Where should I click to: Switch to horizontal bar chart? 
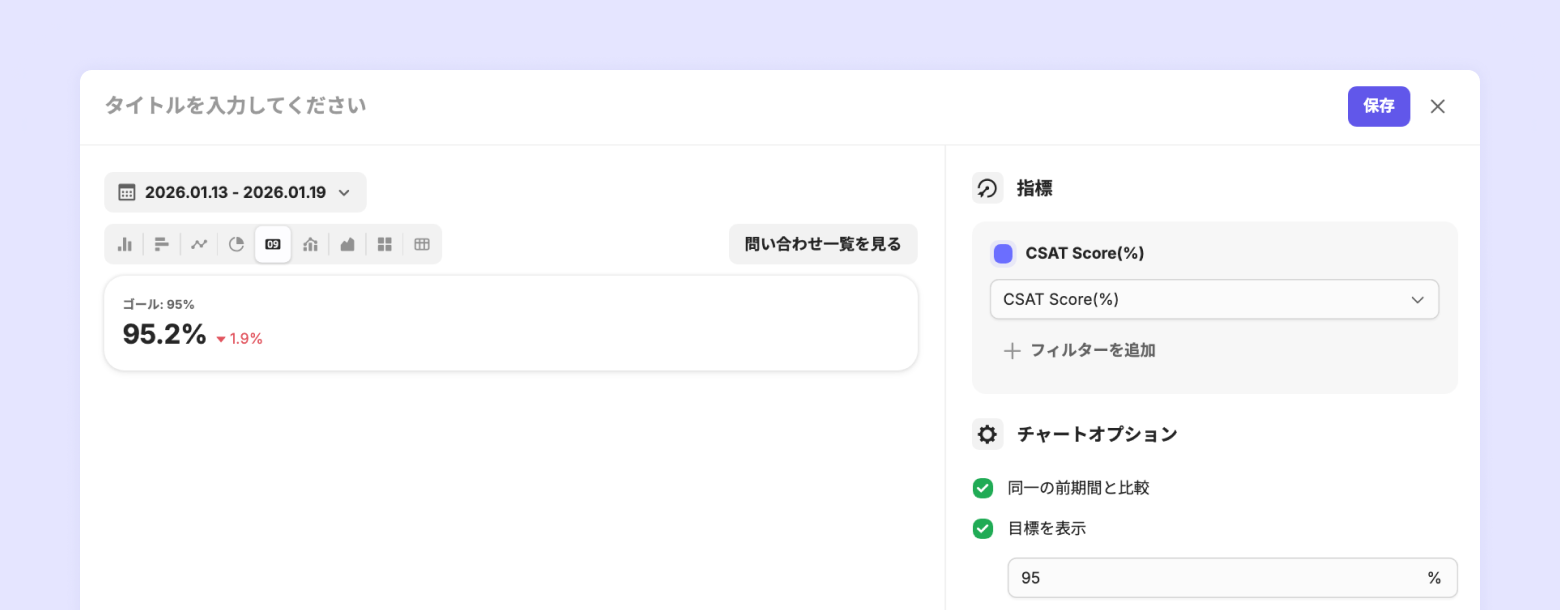(x=162, y=244)
